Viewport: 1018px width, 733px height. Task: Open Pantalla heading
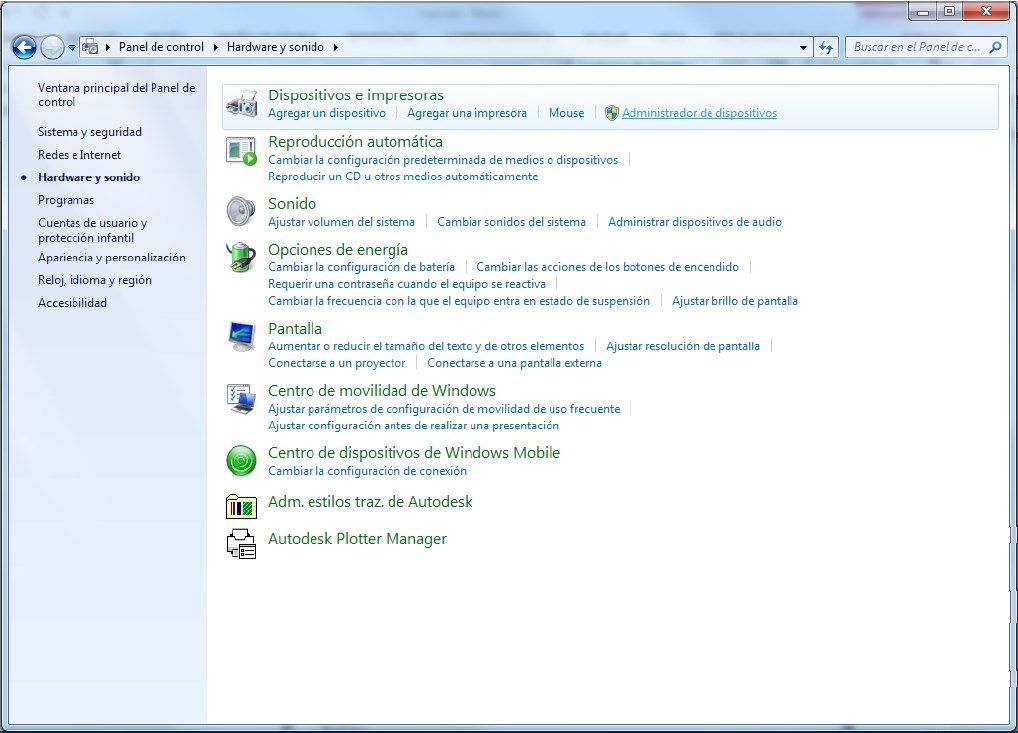(x=295, y=329)
